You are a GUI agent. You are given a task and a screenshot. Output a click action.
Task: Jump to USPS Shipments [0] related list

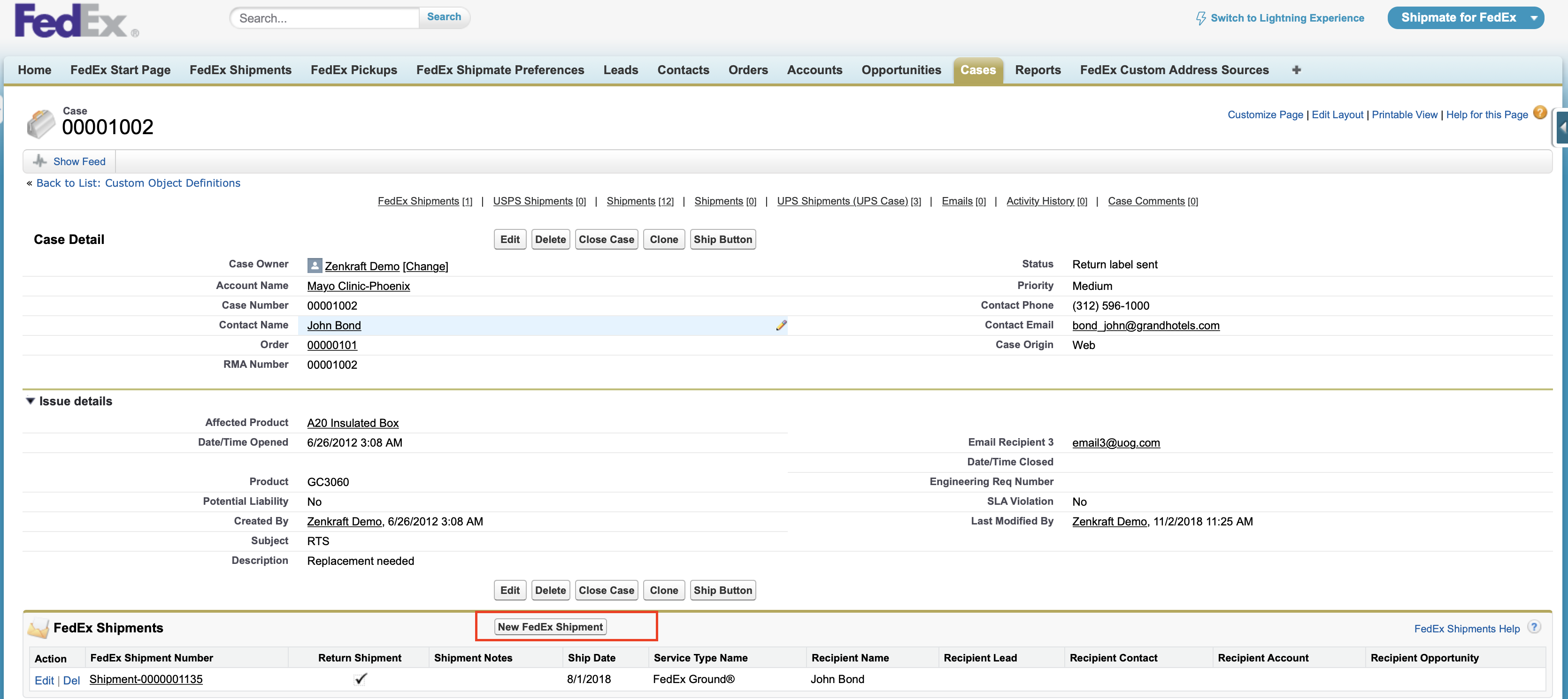click(539, 201)
